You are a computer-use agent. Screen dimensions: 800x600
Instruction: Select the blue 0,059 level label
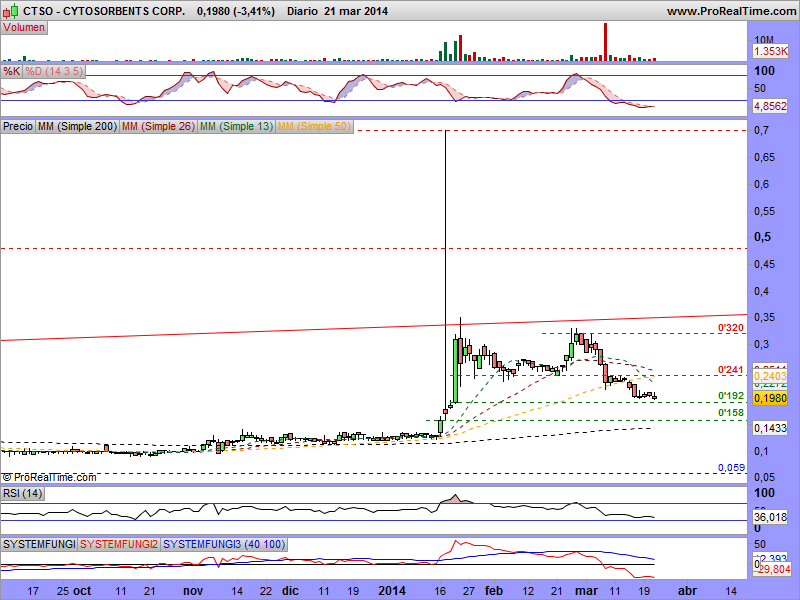(731, 467)
